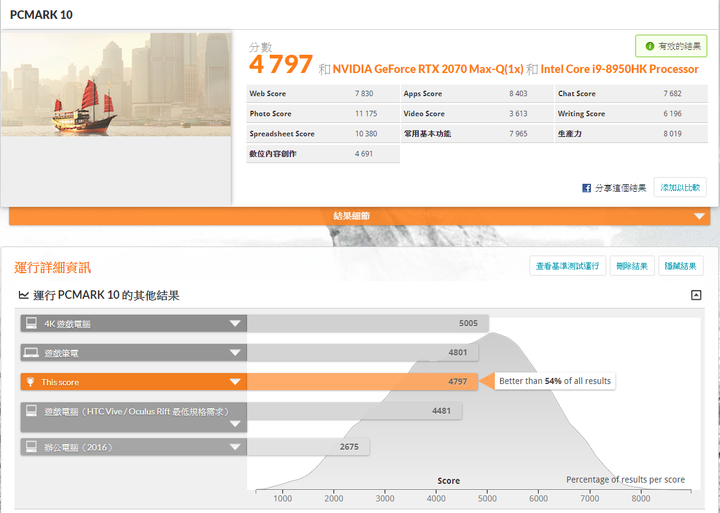720x513 pixels.
Task: Click the add to compare button
Action: [x=680, y=187]
